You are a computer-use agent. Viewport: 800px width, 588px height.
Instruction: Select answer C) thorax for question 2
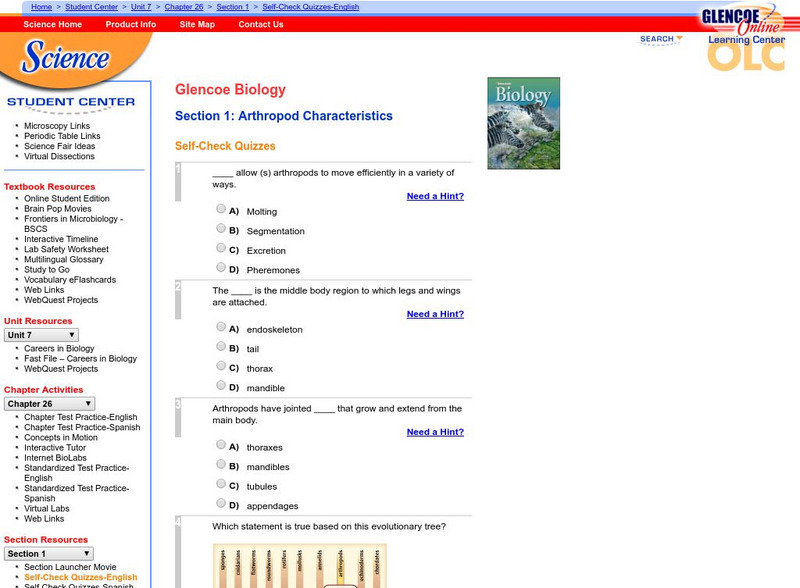221,364
